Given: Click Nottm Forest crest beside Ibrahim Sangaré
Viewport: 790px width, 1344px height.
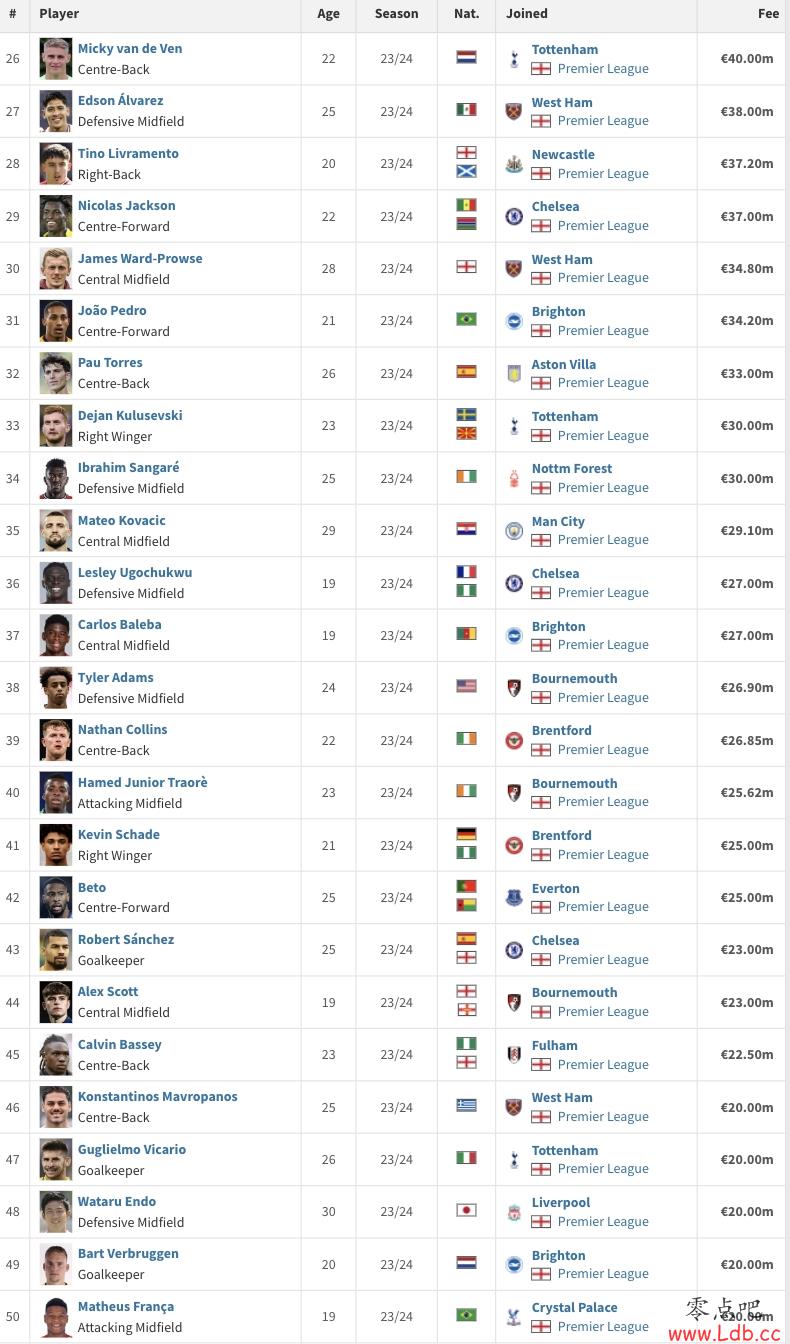Looking at the screenshot, I should (514, 478).
